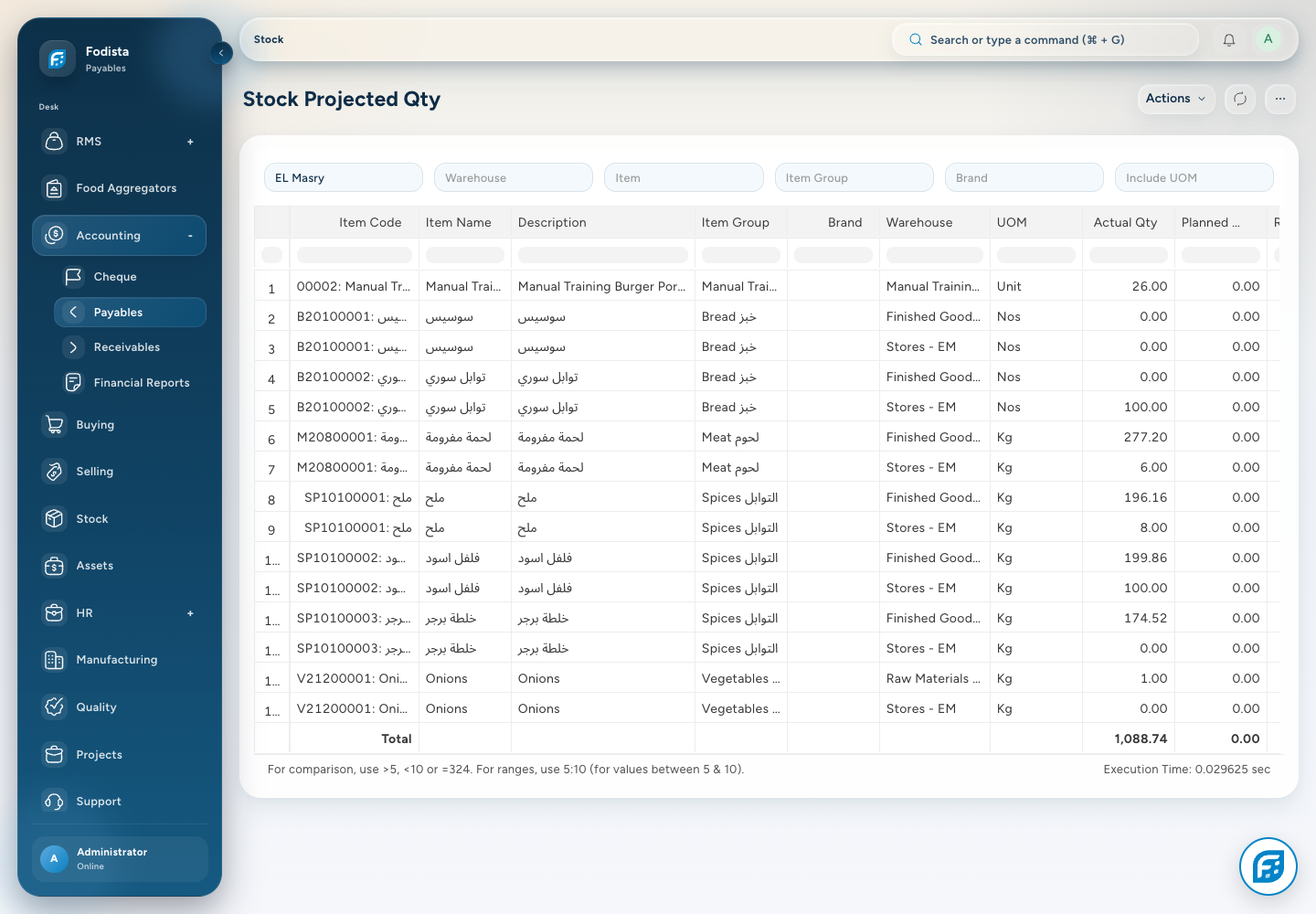Viewport: 1316px width, 914px height.
Task: Open the Food Aggregators module icon
Action: (54, 188)
